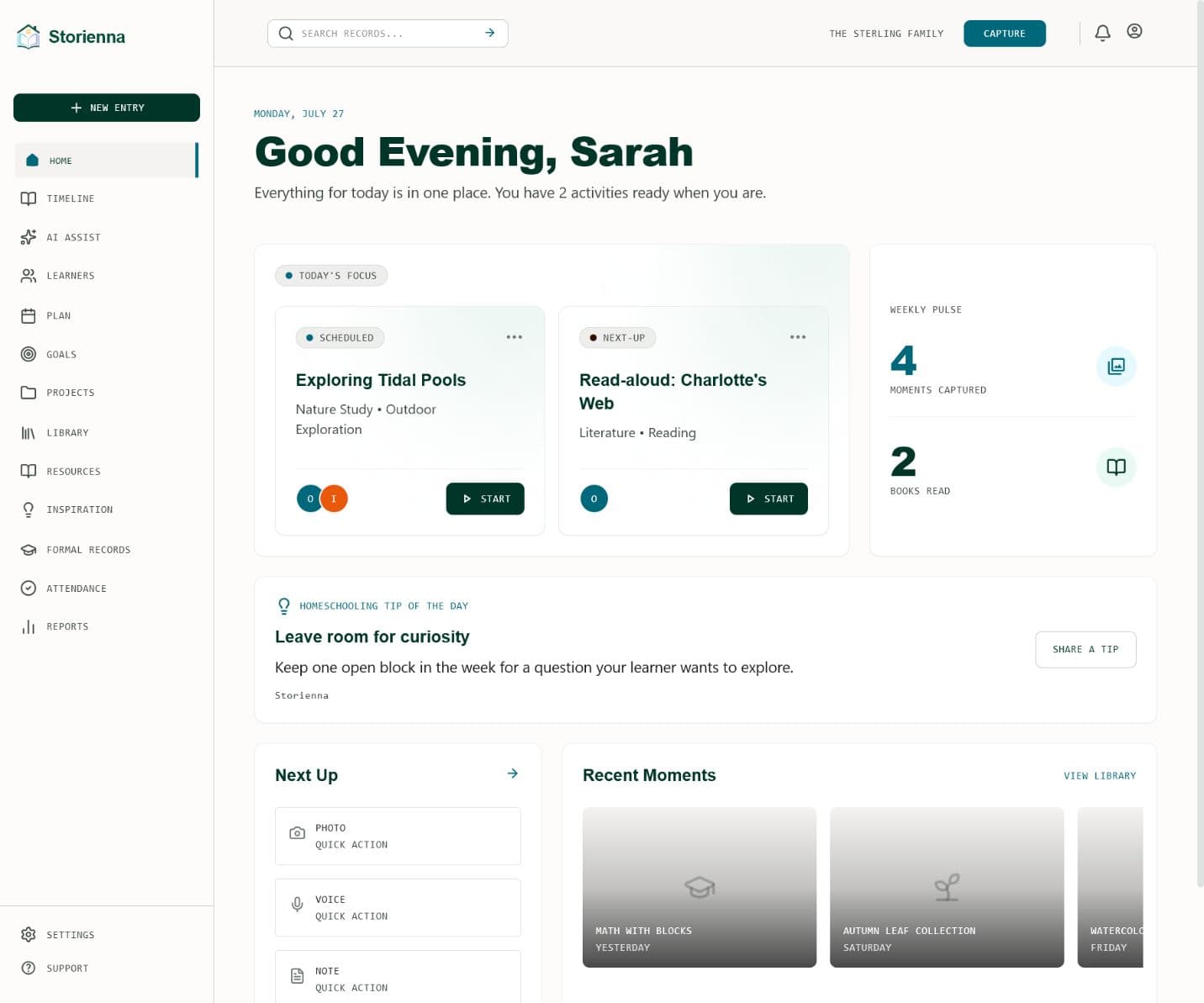Select Learners in the sidebar
Screen dimensions: 1204x1003
click(106, 276)
